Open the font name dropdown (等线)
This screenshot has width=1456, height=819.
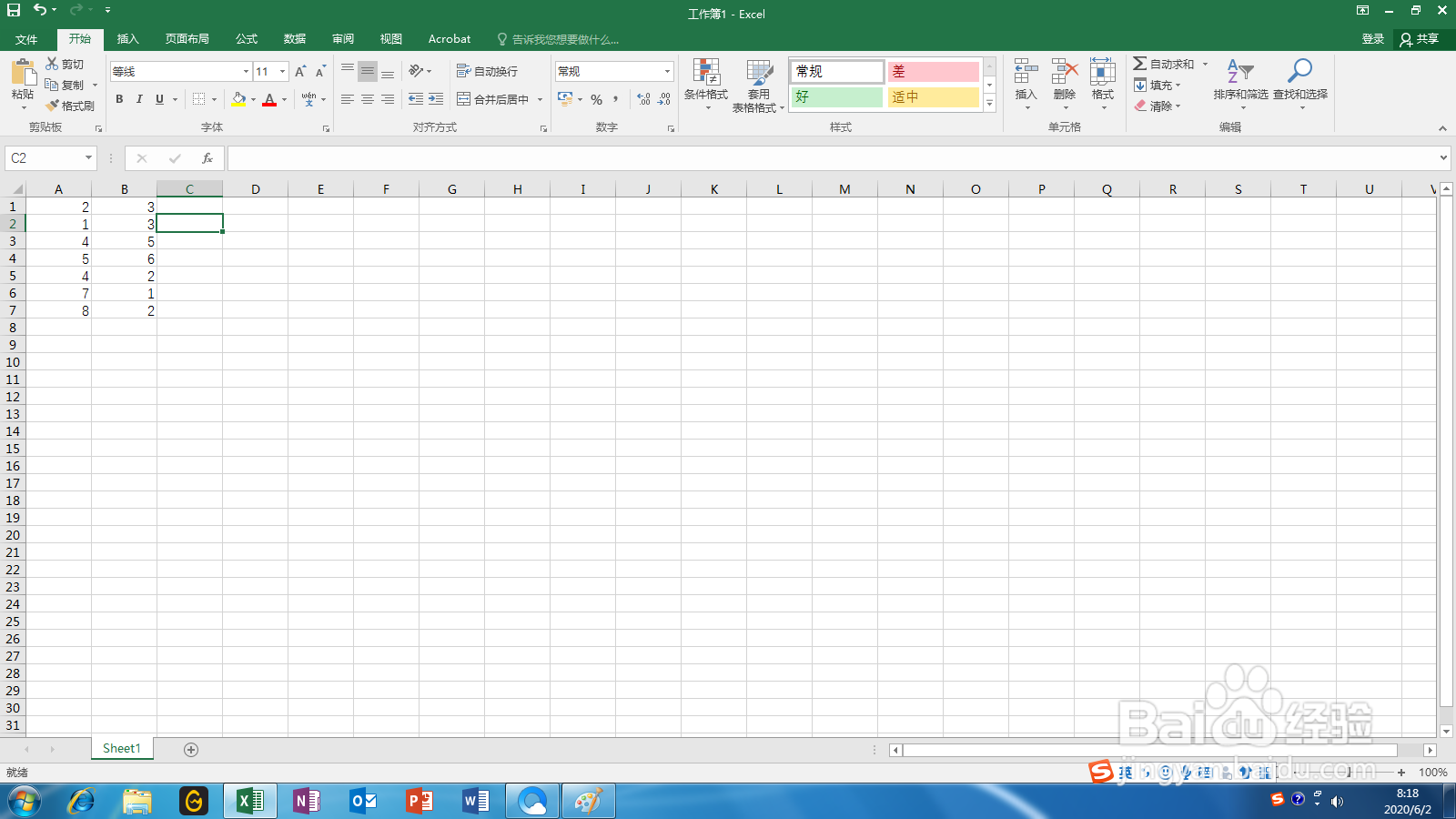click(x=246, y=71)
